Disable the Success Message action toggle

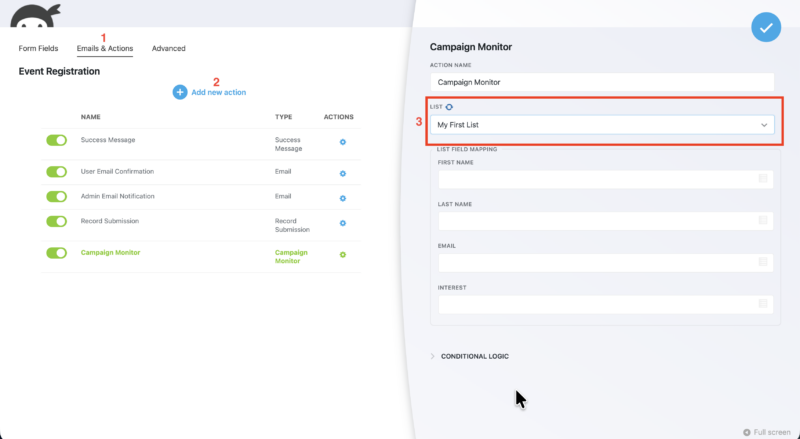(57, 140)
